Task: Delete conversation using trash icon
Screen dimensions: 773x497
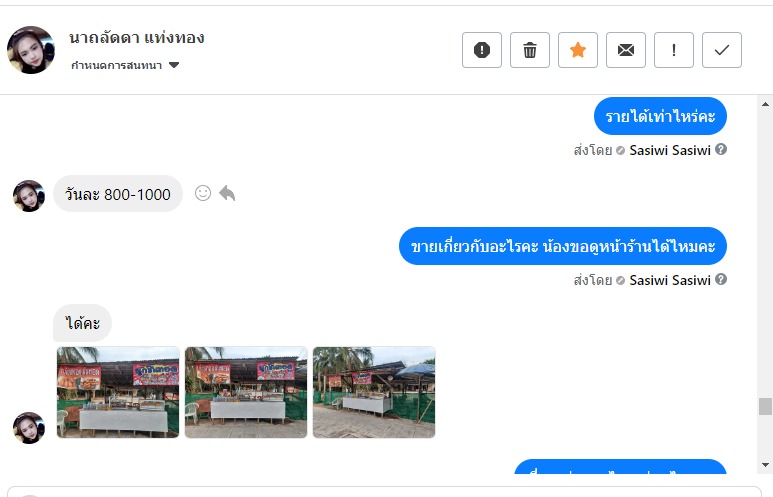Action: [x=529, y=50]
